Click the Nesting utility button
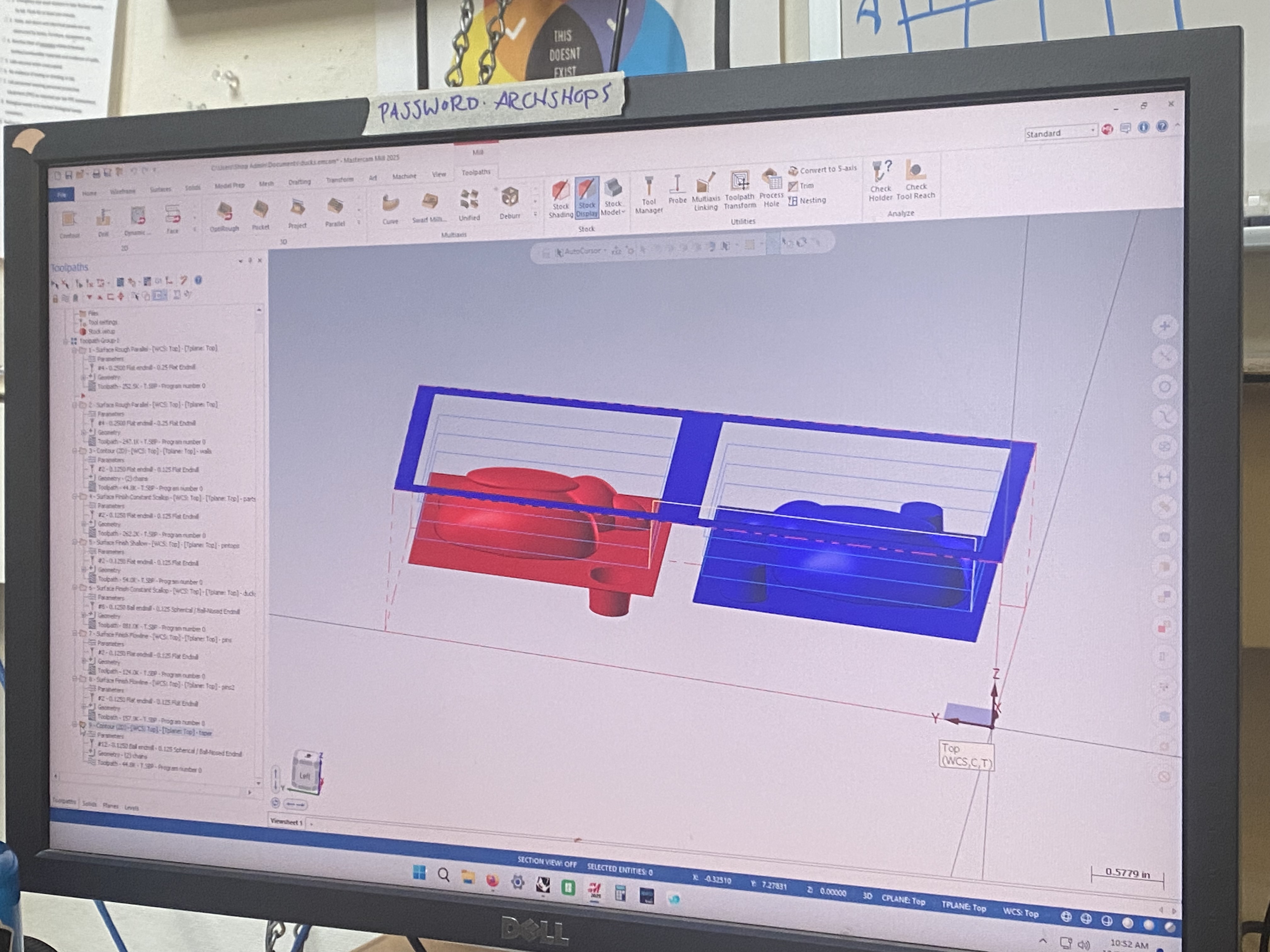 pos(807,201)
